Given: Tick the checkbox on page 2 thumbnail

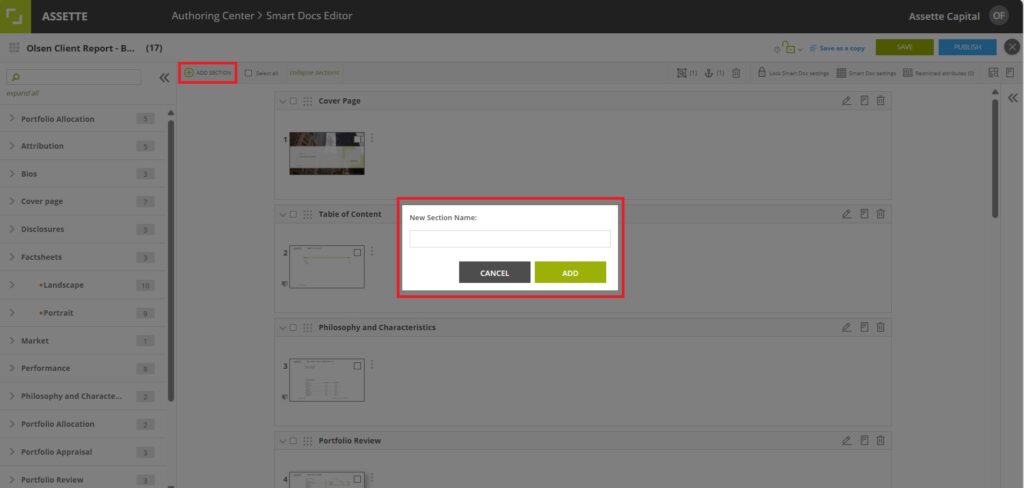Looking at the screenshot, I should coord(357,252).
